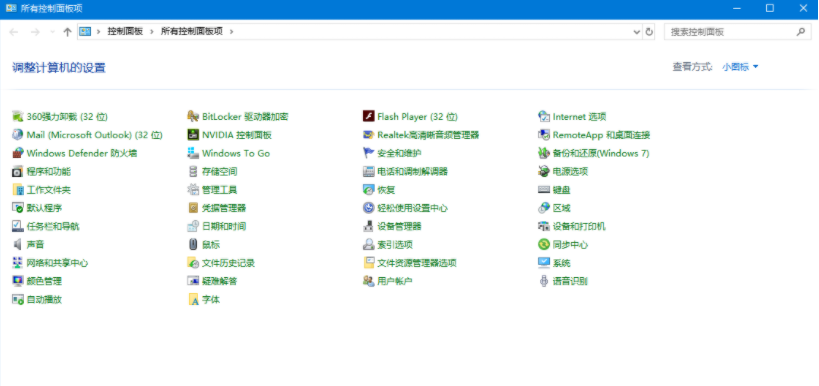Click the 控制面板 breadcrumb
Screen dimensions: 819x386
click(125, 31)
